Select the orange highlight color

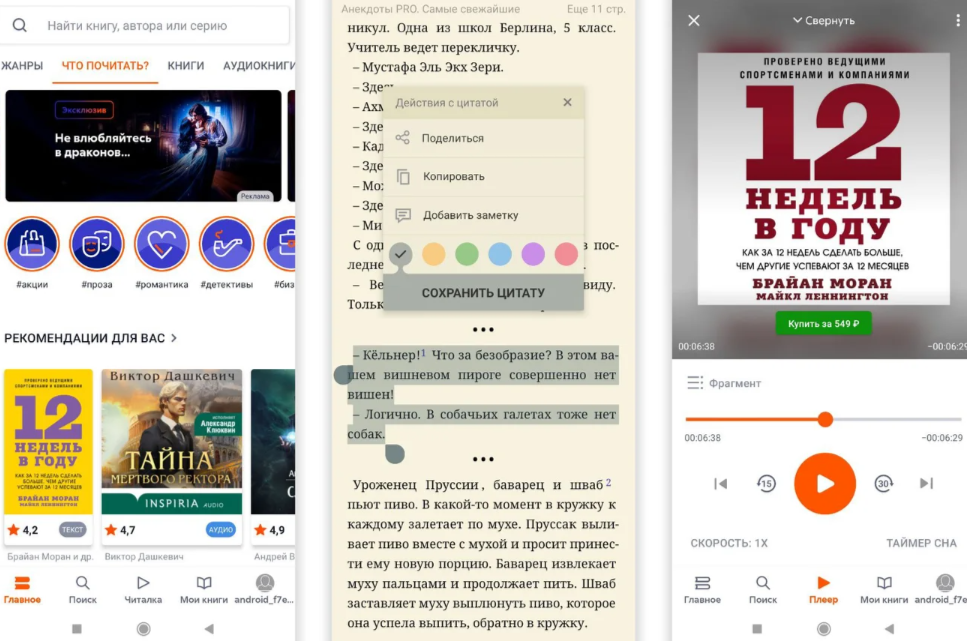pos(434,254)
